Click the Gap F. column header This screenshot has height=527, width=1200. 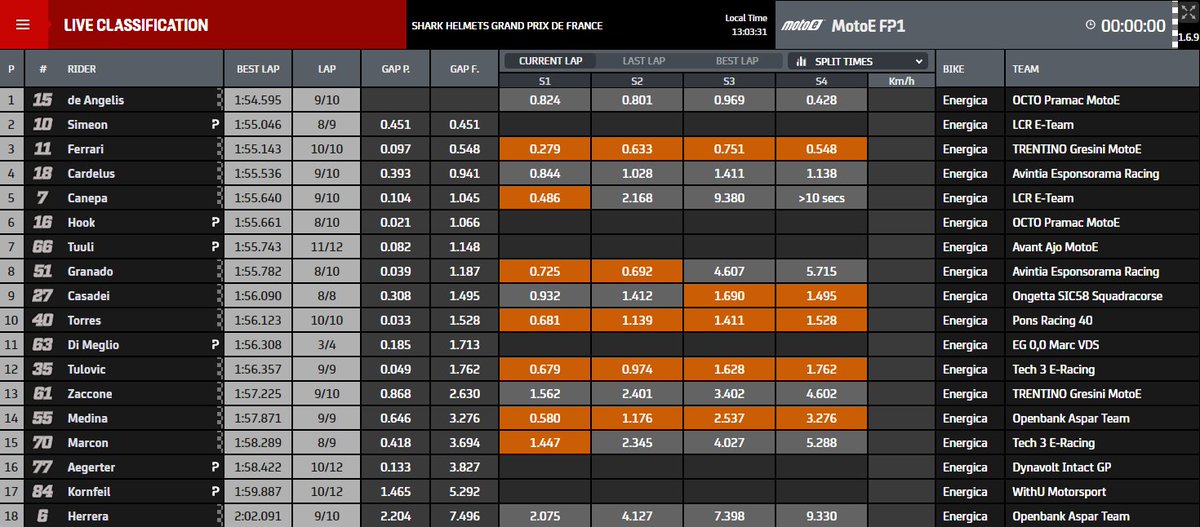[x=465, y=69]
